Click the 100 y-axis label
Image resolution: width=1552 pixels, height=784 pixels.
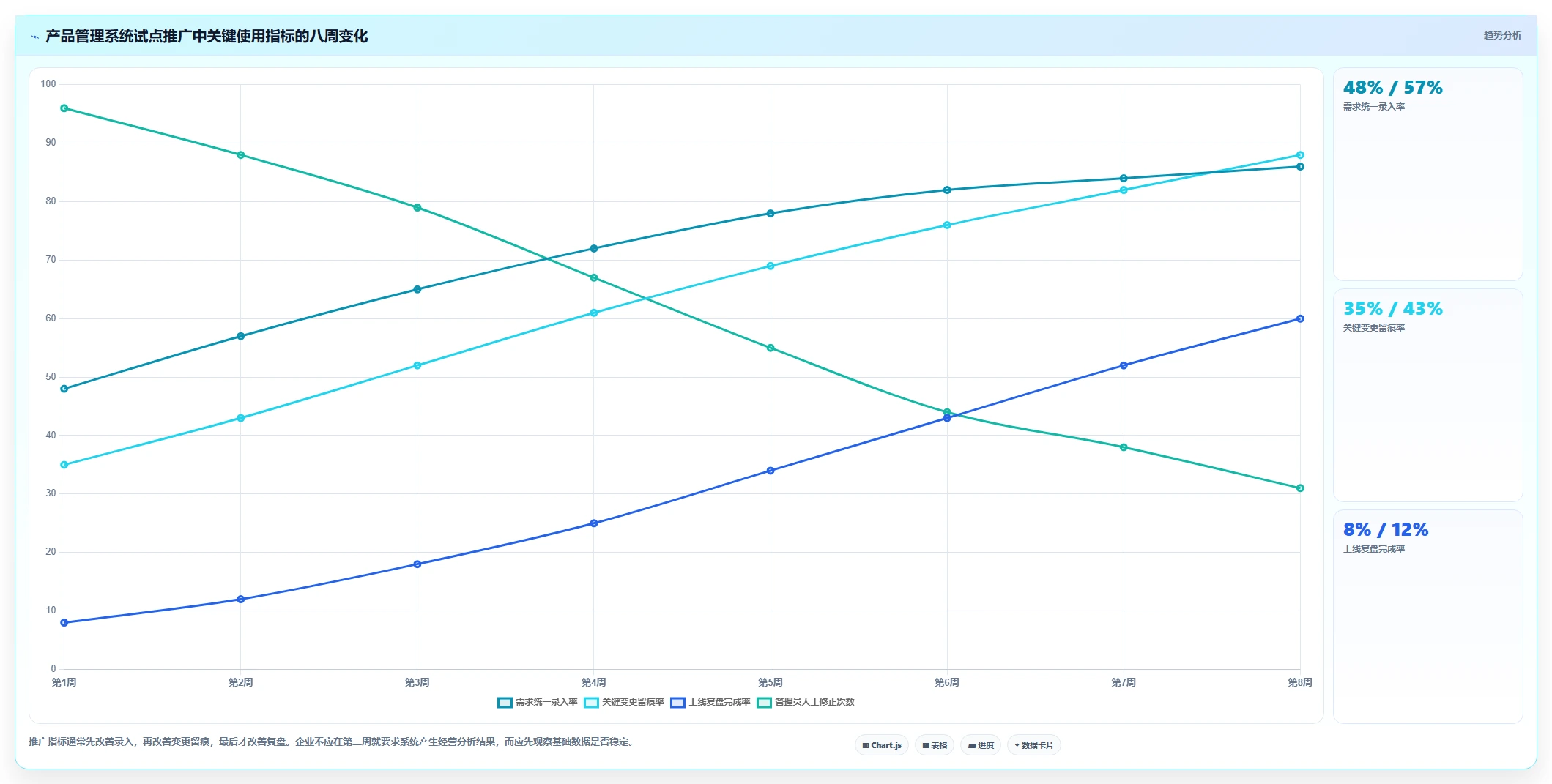coord(48,84)
